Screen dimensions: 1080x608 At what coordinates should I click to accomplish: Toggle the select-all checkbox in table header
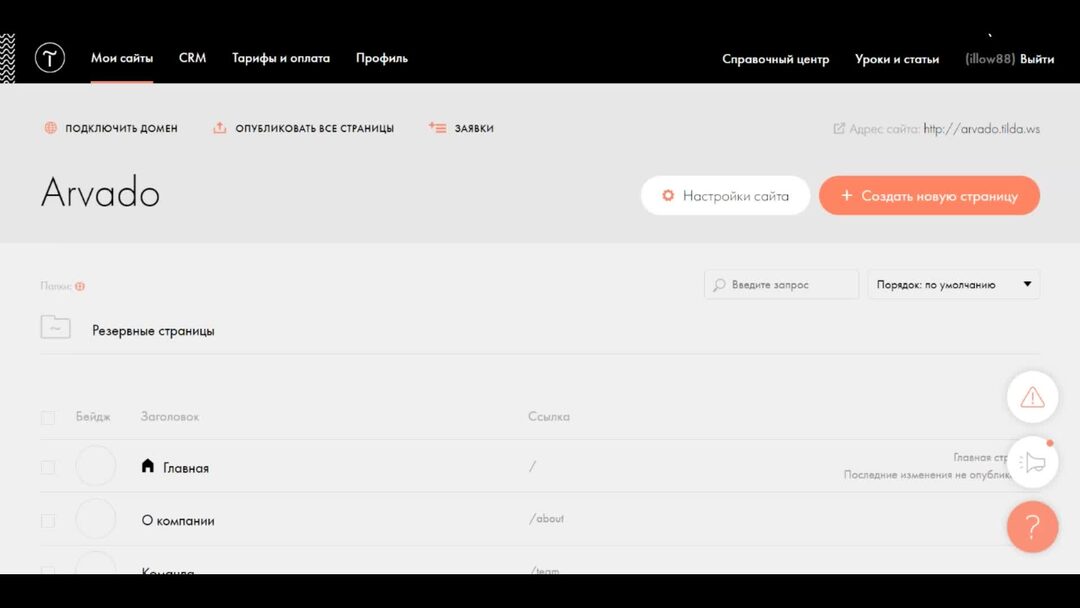point(48,418)
